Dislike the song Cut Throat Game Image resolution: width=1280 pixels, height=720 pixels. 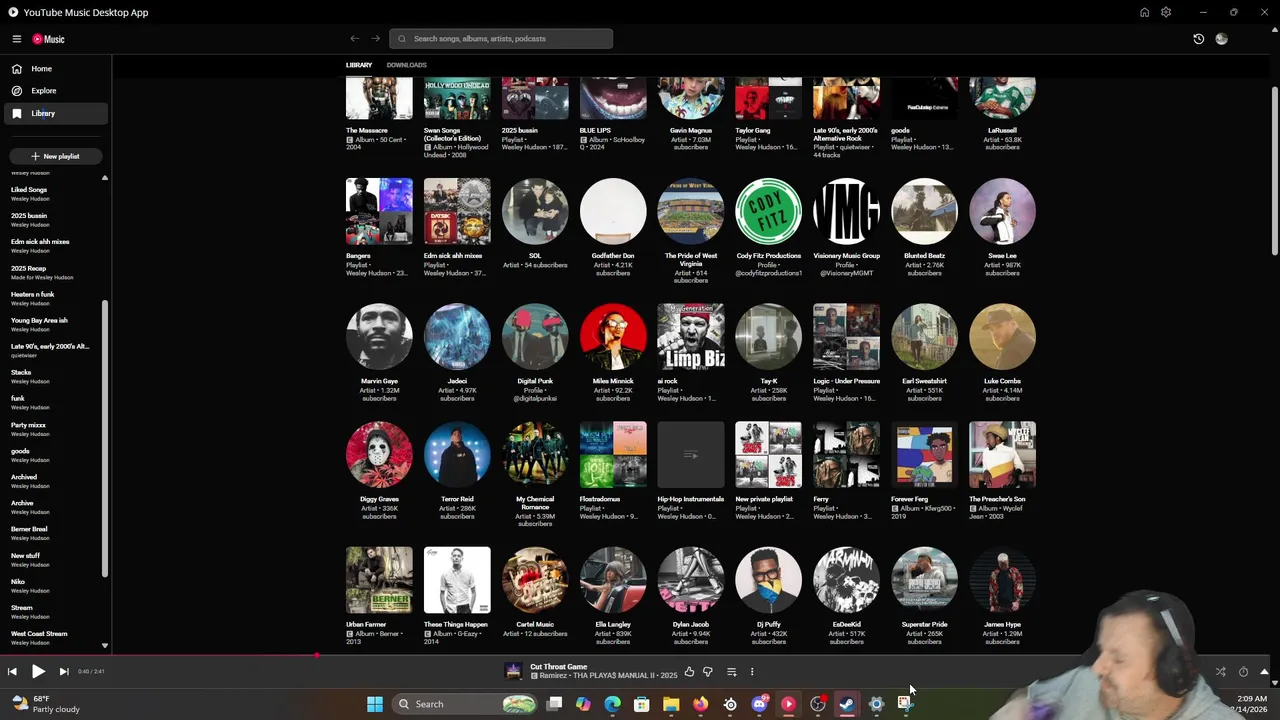[708, 672]
